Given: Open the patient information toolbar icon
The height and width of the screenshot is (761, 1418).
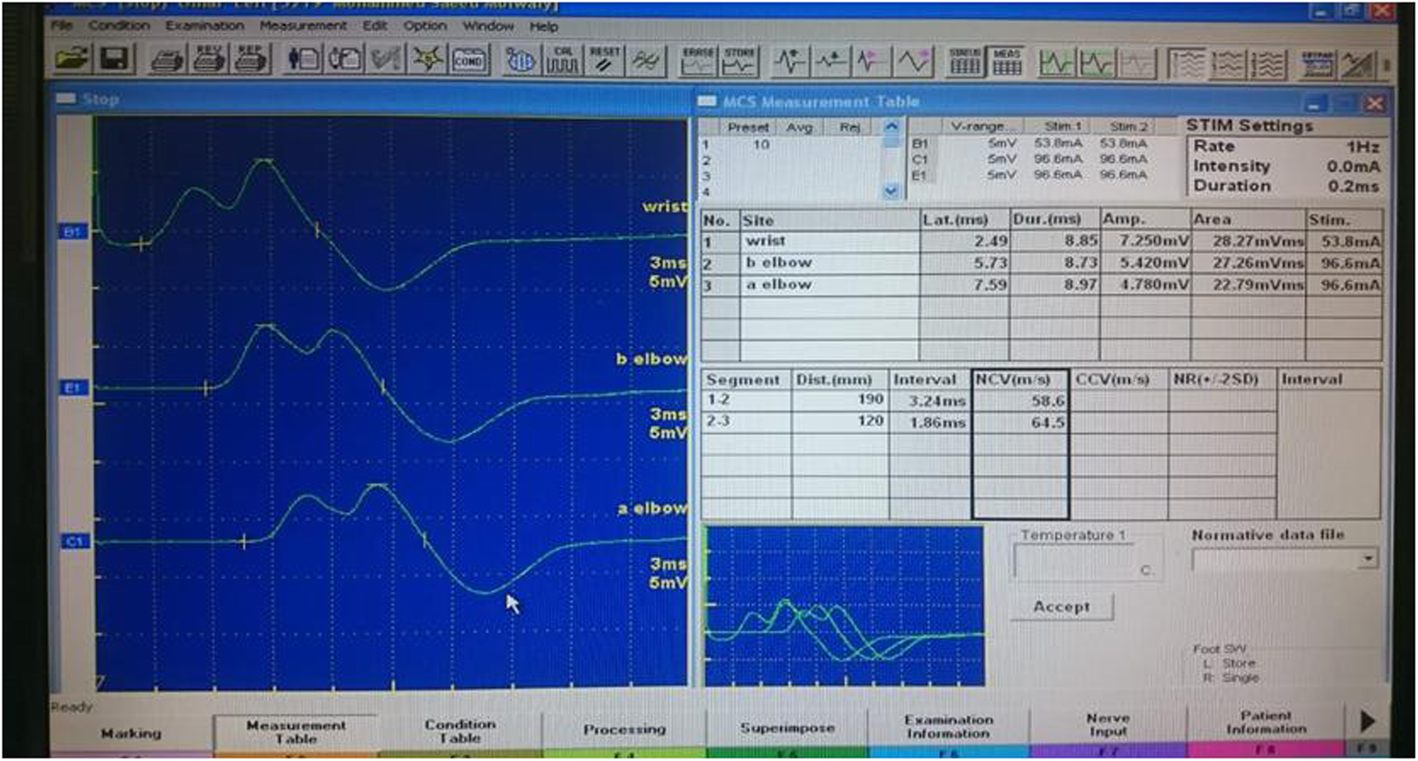Looking at the screenshot, I should pos(304,59).
